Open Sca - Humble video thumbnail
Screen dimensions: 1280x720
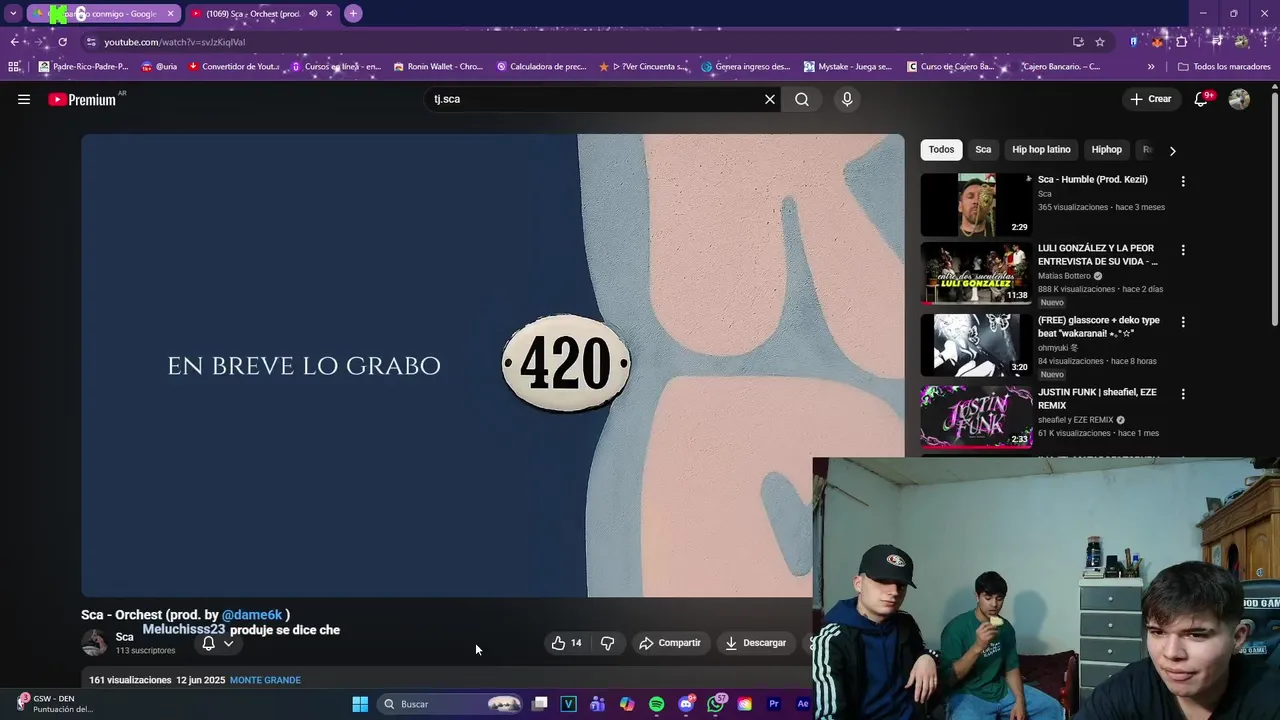(x=976, y=205)
